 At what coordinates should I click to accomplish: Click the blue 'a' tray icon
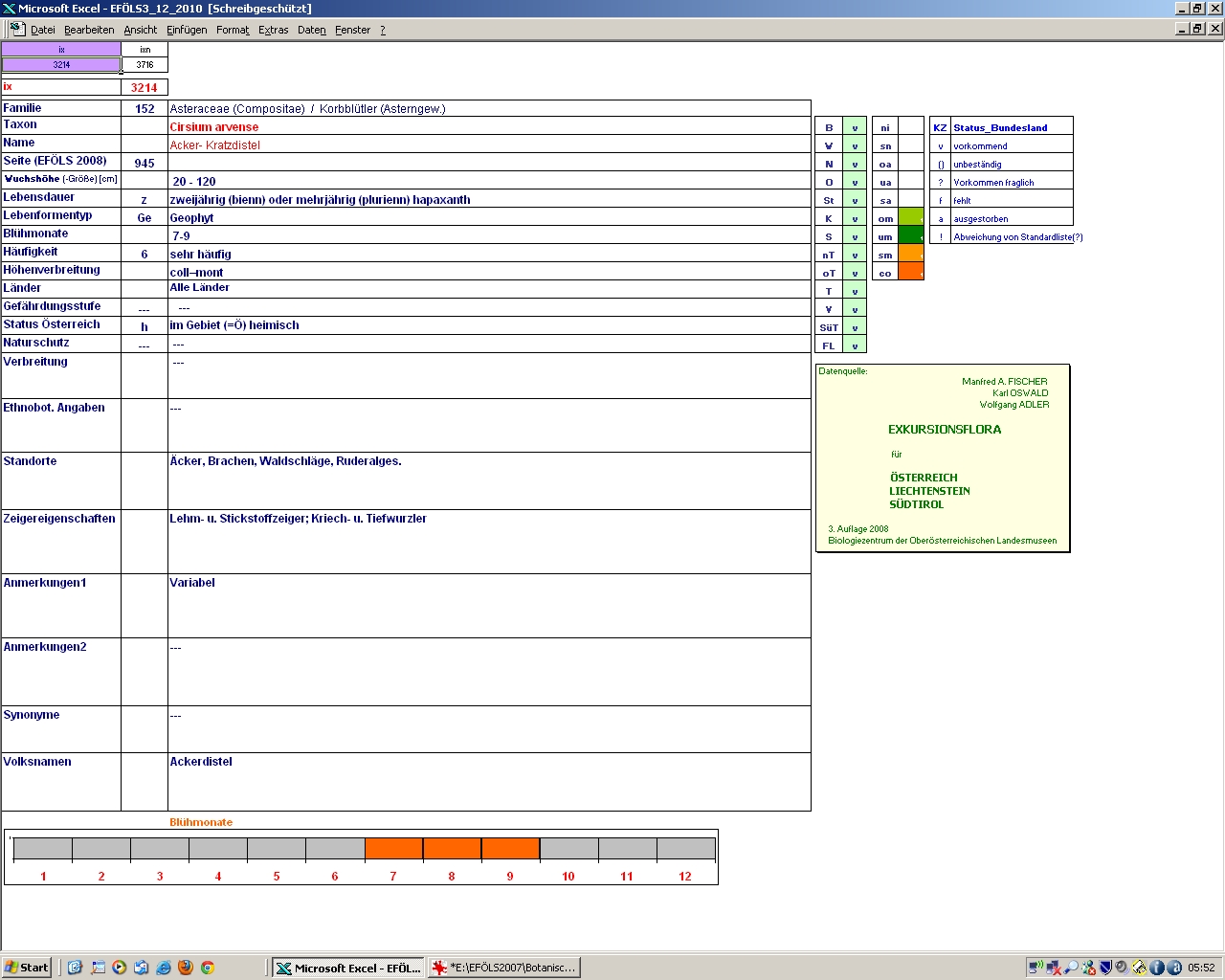tap(1173, 968)
